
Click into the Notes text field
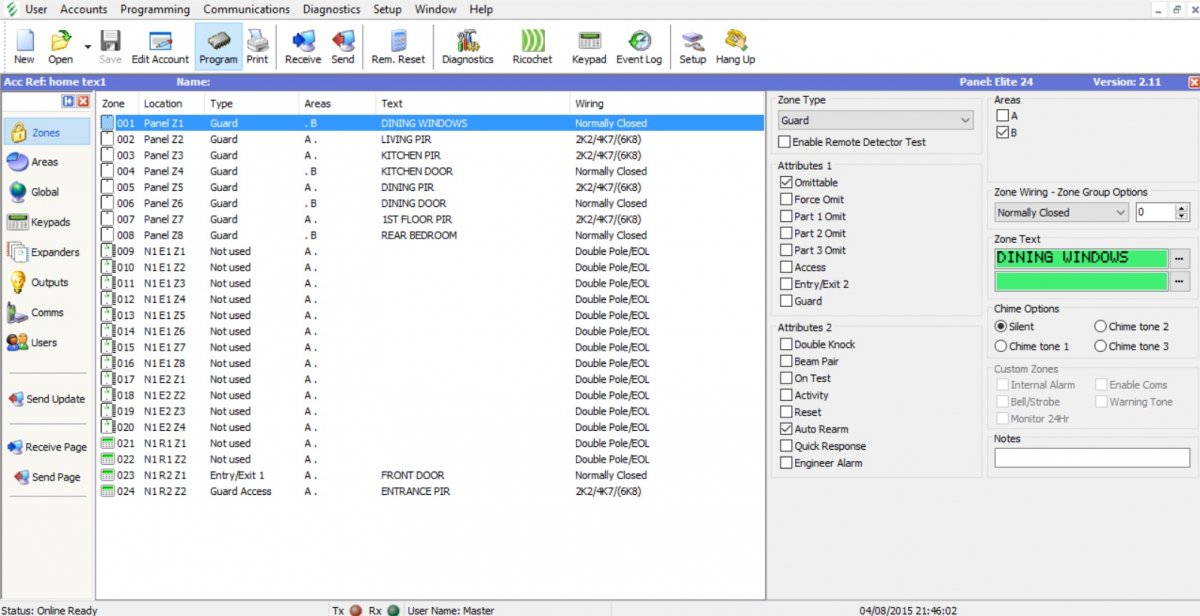pyautogui.click(x=1091, y=458)
